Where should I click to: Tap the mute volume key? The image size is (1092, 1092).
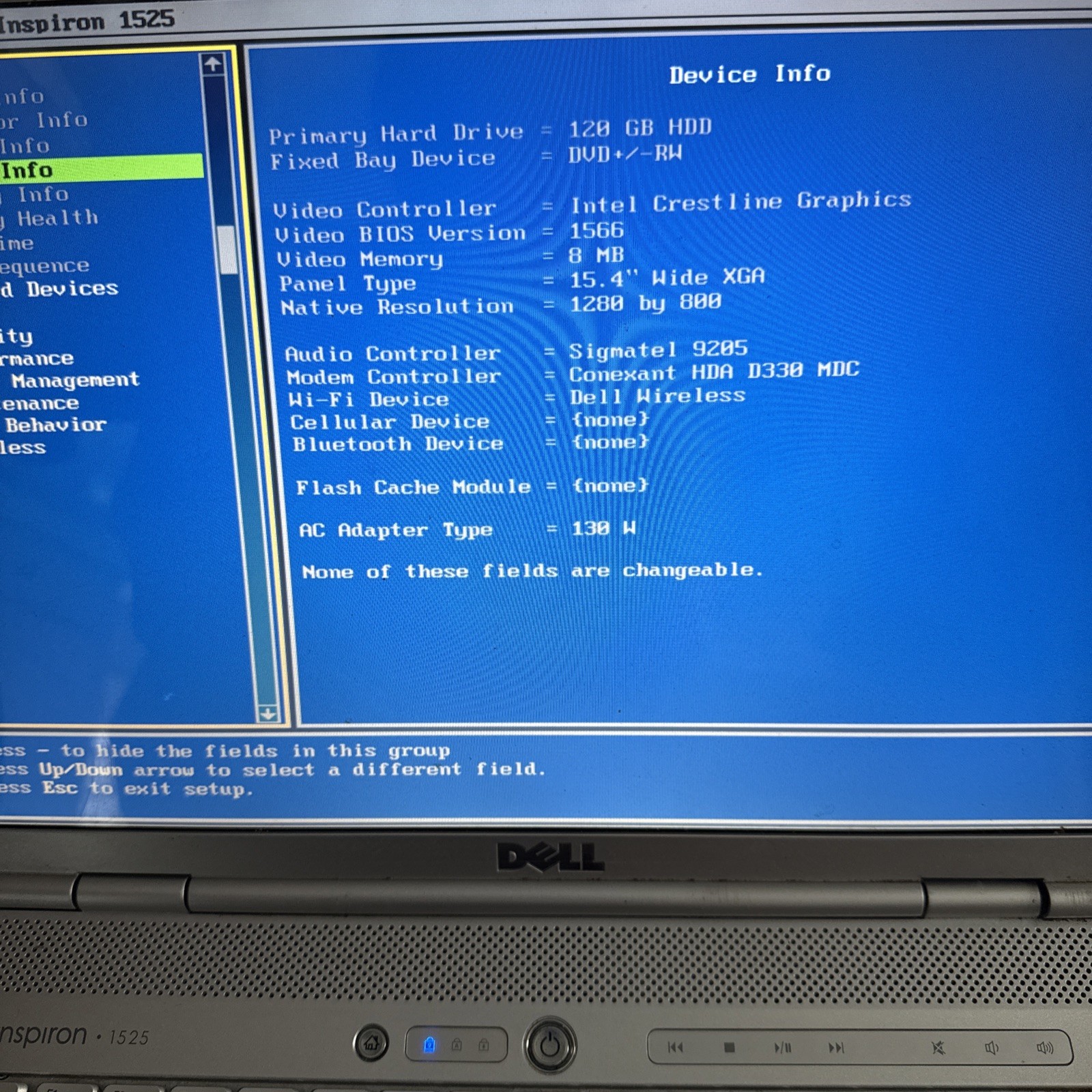click(x=938, y=1048)
